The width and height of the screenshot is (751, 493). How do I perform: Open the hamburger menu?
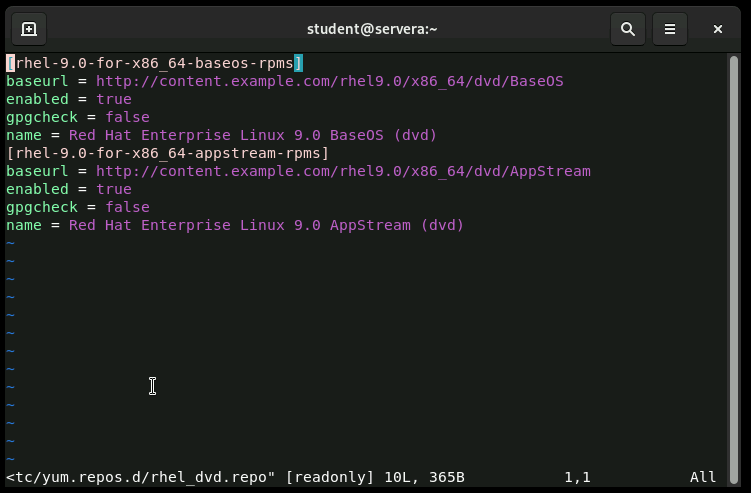tap(670, 29)
